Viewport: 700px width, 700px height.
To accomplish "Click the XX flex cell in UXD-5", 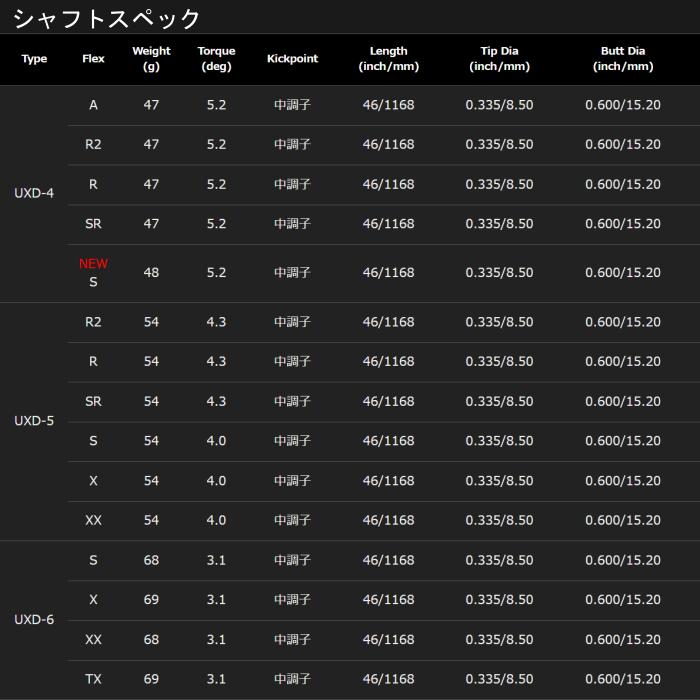I will [93, 520].
